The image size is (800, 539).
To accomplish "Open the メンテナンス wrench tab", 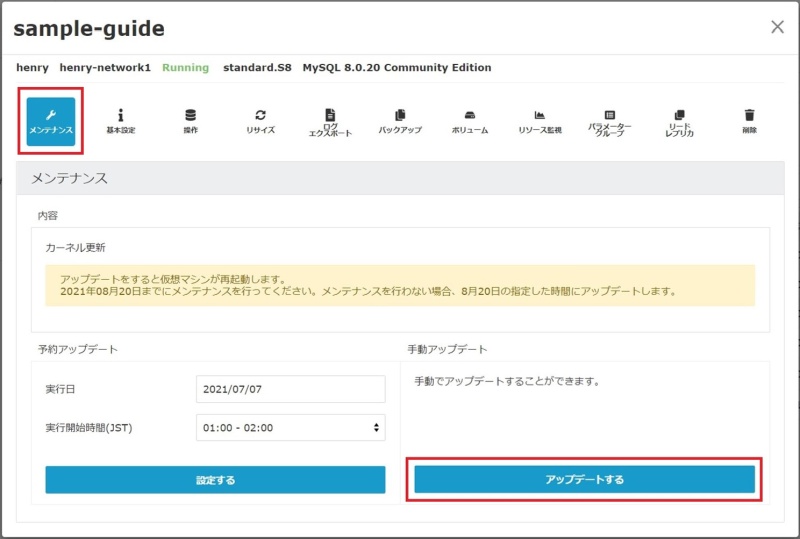I will [x=50, y=121].
